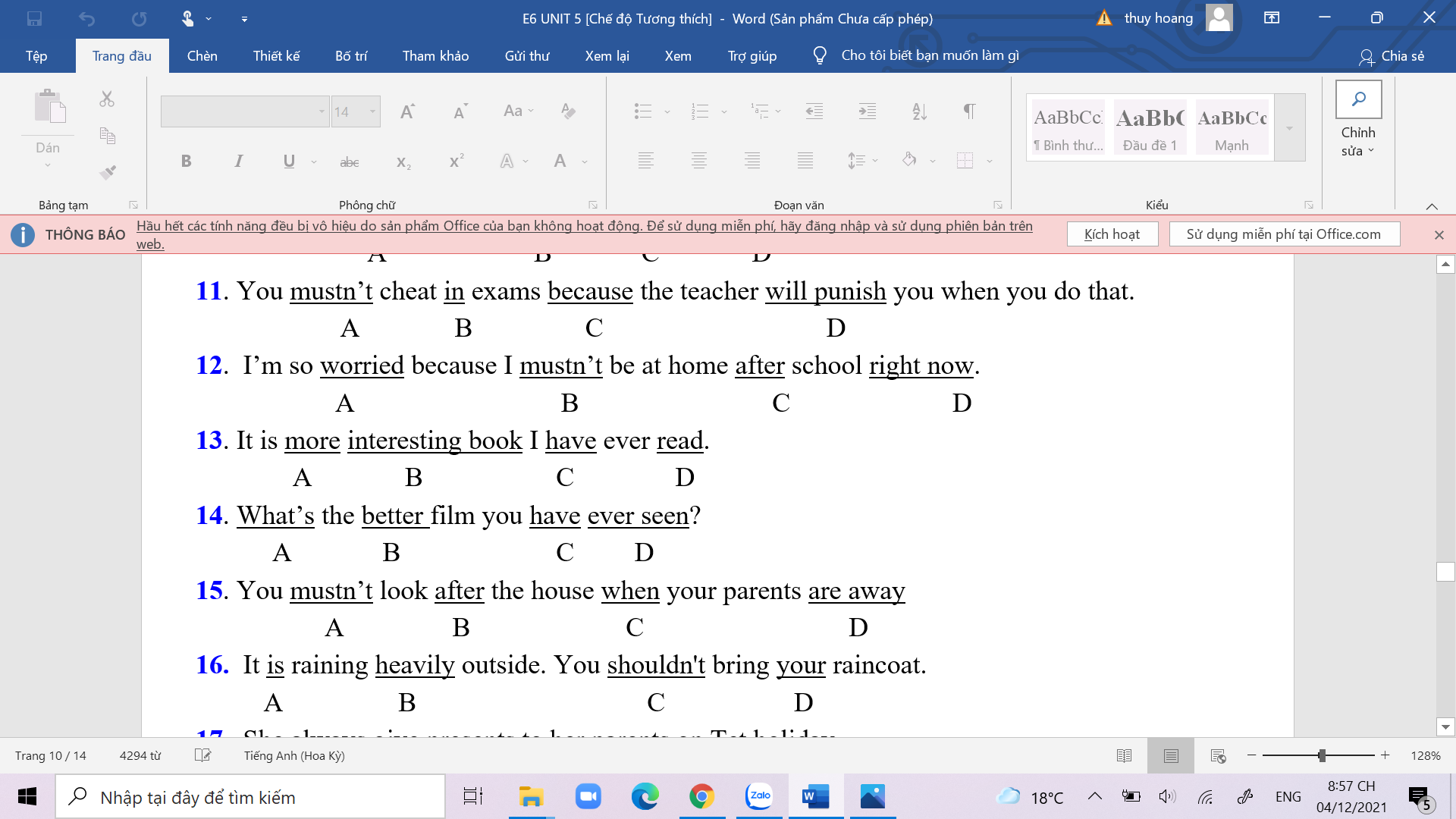Click the Redo icon in quick access toolbar
1456x819 pixels.
point(139,18)
